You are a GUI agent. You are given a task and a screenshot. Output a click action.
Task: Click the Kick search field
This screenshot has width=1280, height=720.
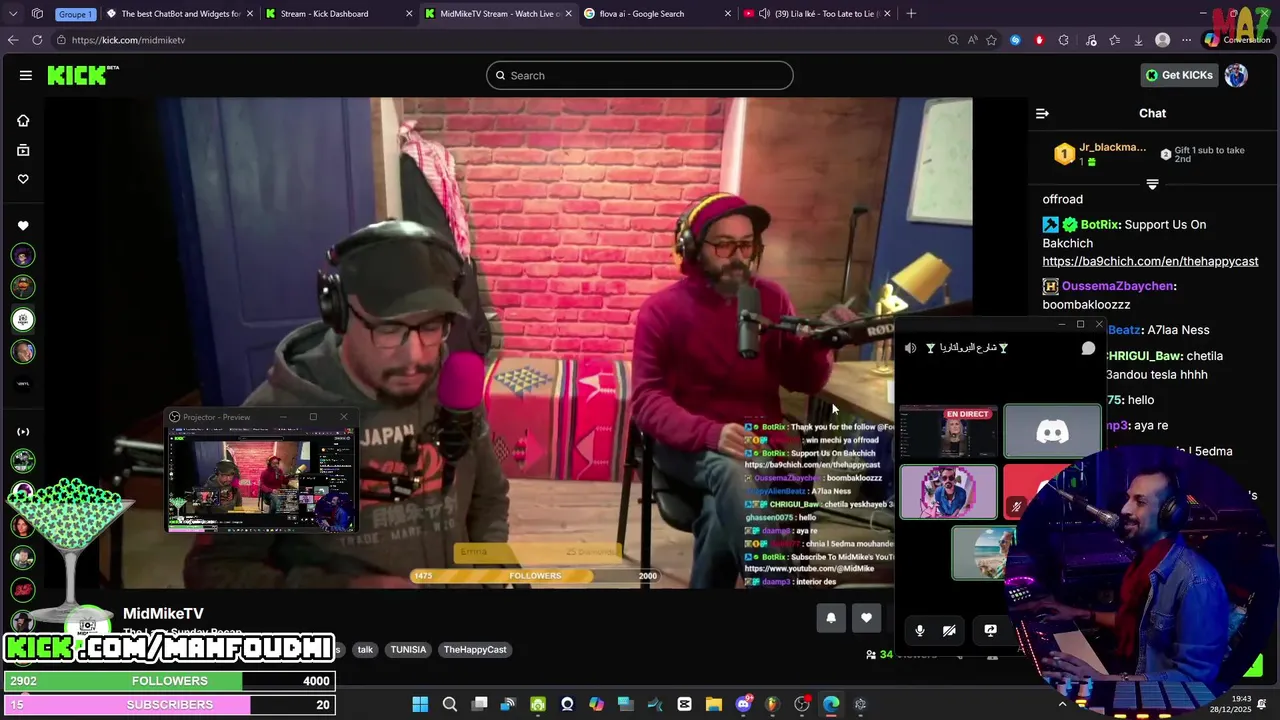[x=640, y=75]
